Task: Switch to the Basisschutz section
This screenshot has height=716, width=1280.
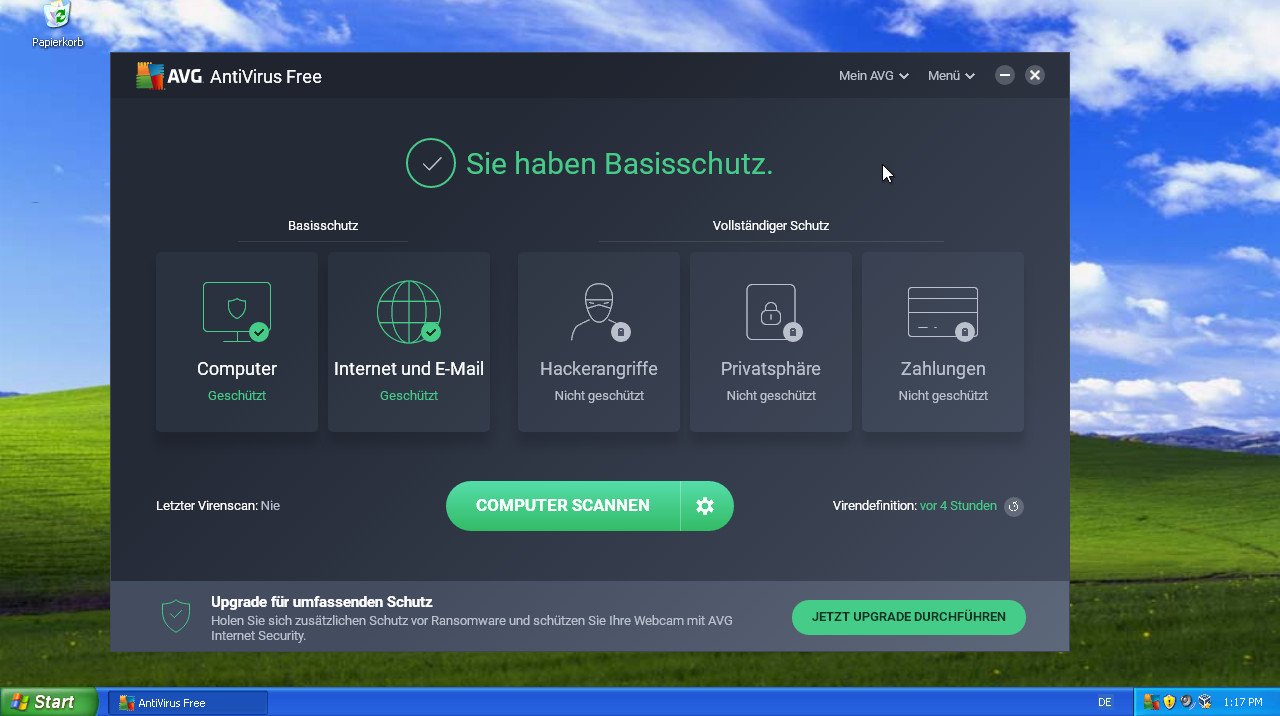Action: coord(322,225)
